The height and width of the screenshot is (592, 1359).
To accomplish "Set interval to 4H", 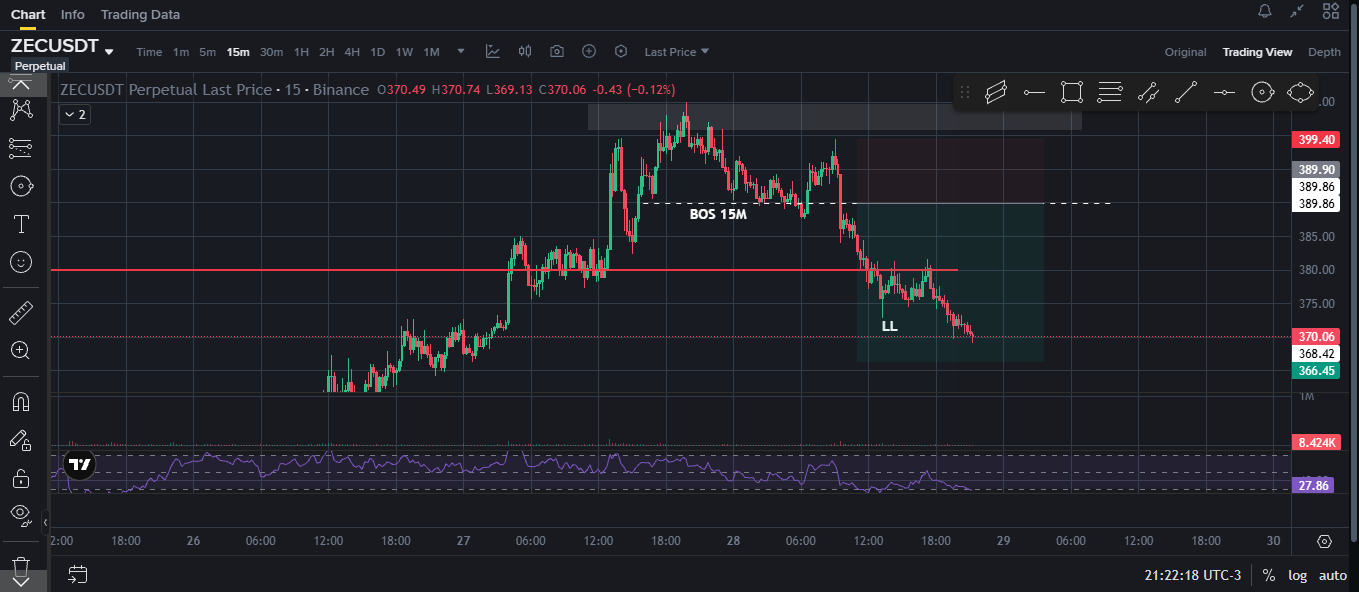I will pyautogui.click(x=352, y=52).
